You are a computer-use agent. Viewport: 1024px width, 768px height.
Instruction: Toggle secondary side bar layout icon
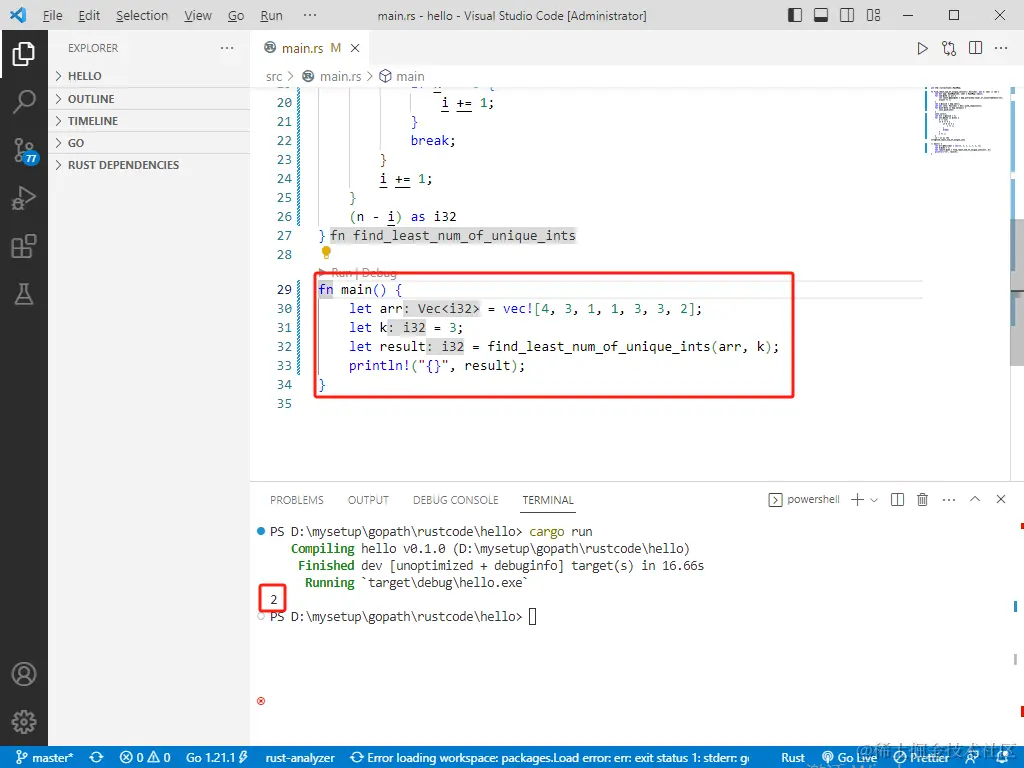[847, 15]
